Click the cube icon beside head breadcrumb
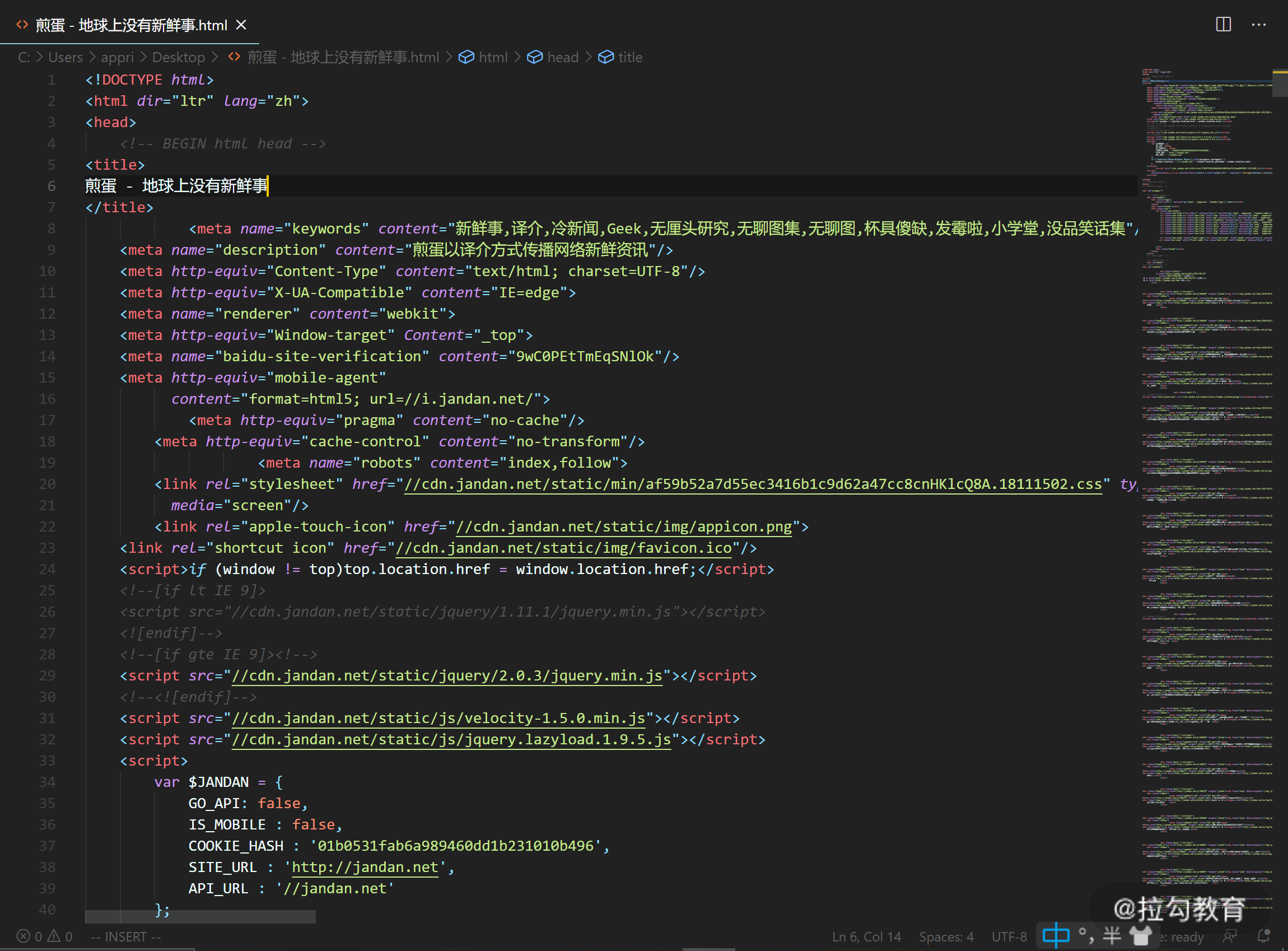Image resolution: width=1288 pixels, height=951 pixels. (535, 57)
